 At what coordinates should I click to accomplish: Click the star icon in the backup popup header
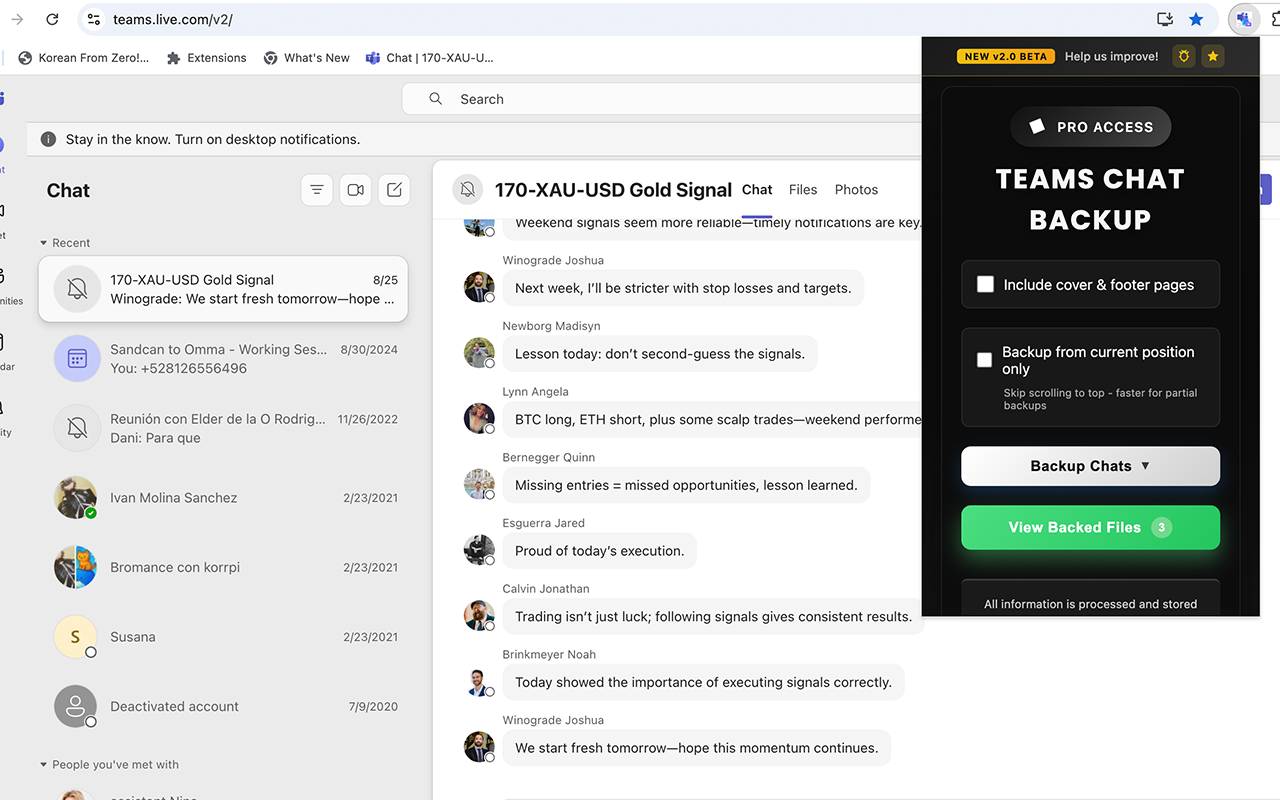coord(1213,57)
